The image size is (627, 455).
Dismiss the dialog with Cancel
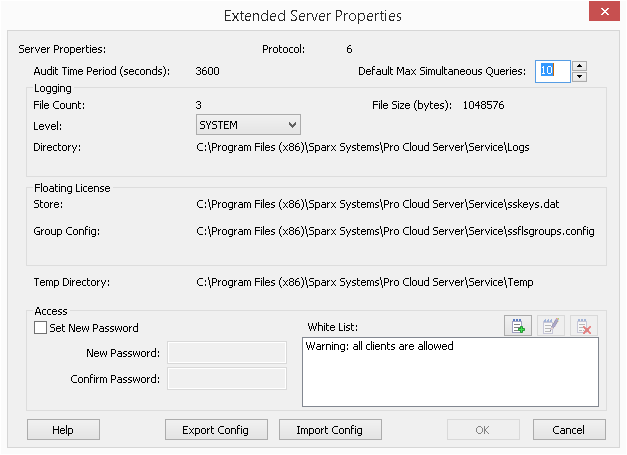click(x=567, y=430)
